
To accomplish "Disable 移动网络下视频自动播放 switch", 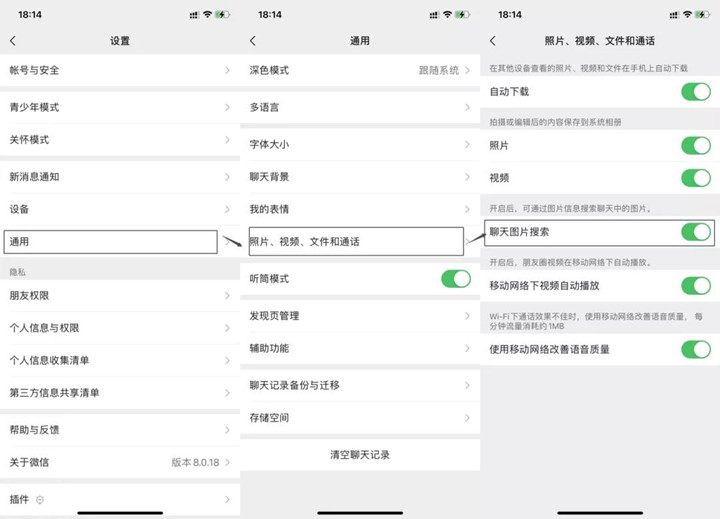I will tap(695, 286).
